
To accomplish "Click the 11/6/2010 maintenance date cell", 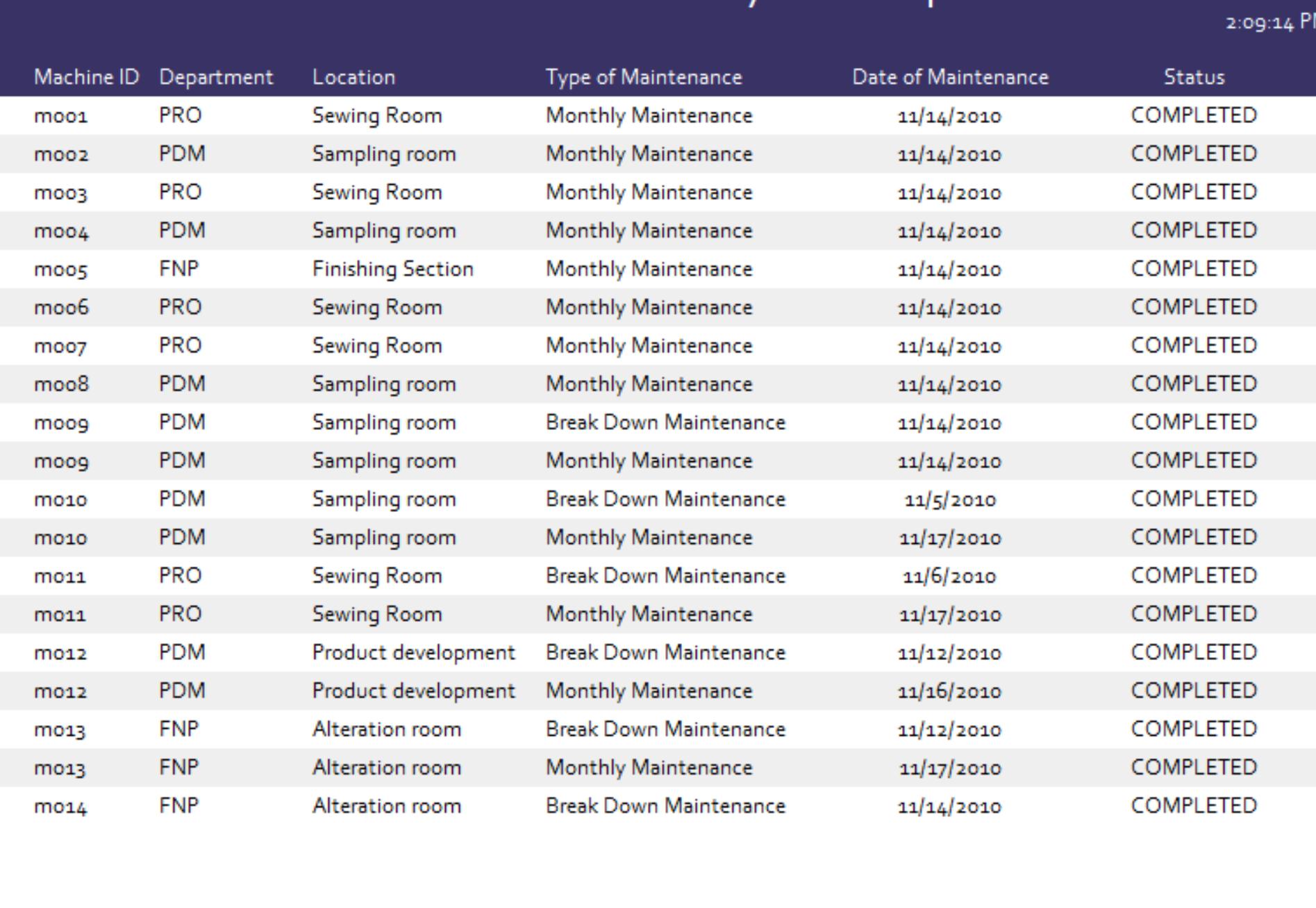I will 949,577.
